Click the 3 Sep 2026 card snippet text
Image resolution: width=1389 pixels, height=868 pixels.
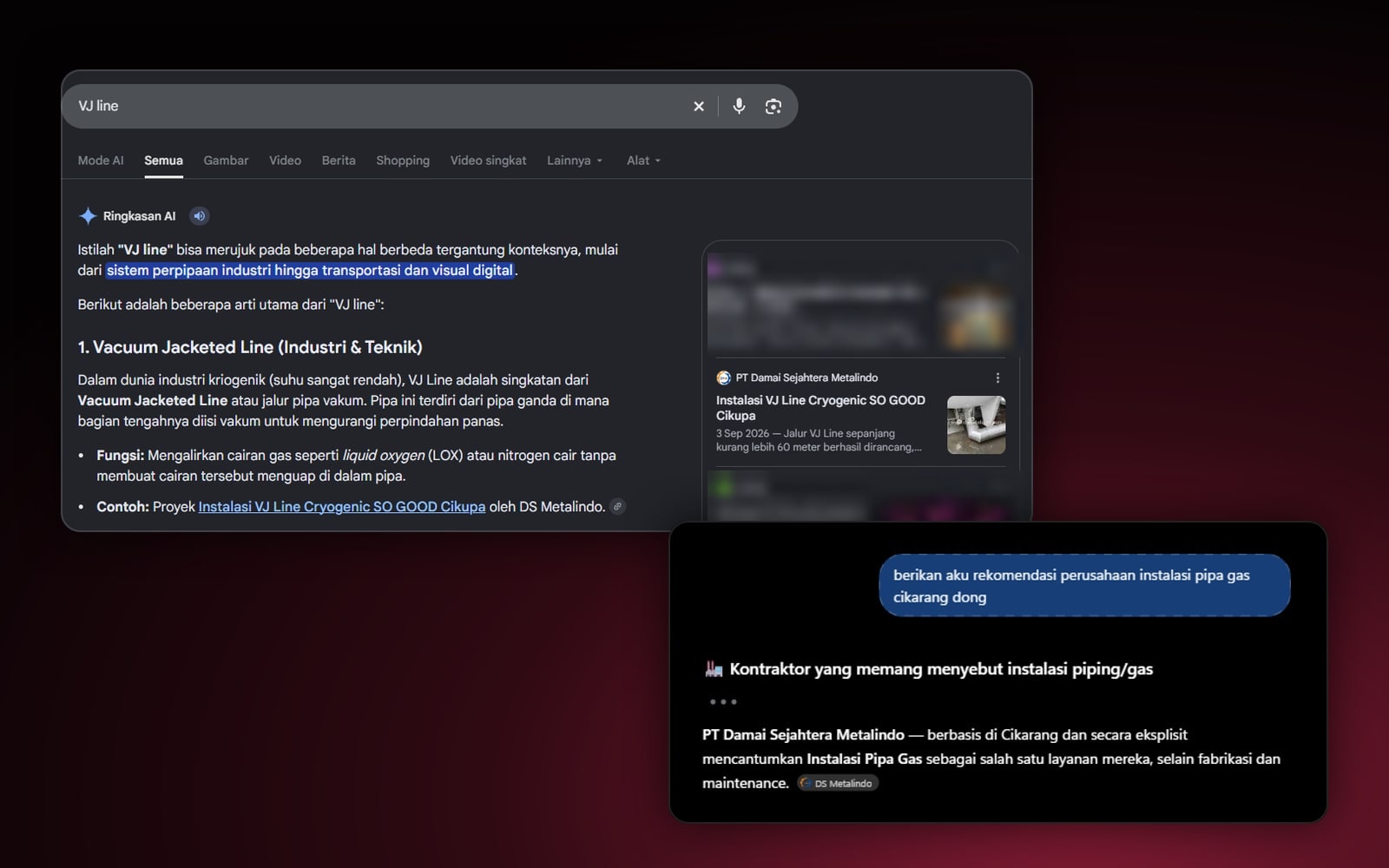[819, 440]
